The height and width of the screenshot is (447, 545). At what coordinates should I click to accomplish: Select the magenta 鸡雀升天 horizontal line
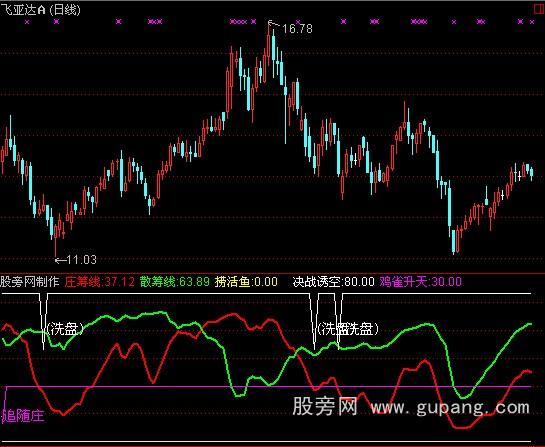pos(268,387)
